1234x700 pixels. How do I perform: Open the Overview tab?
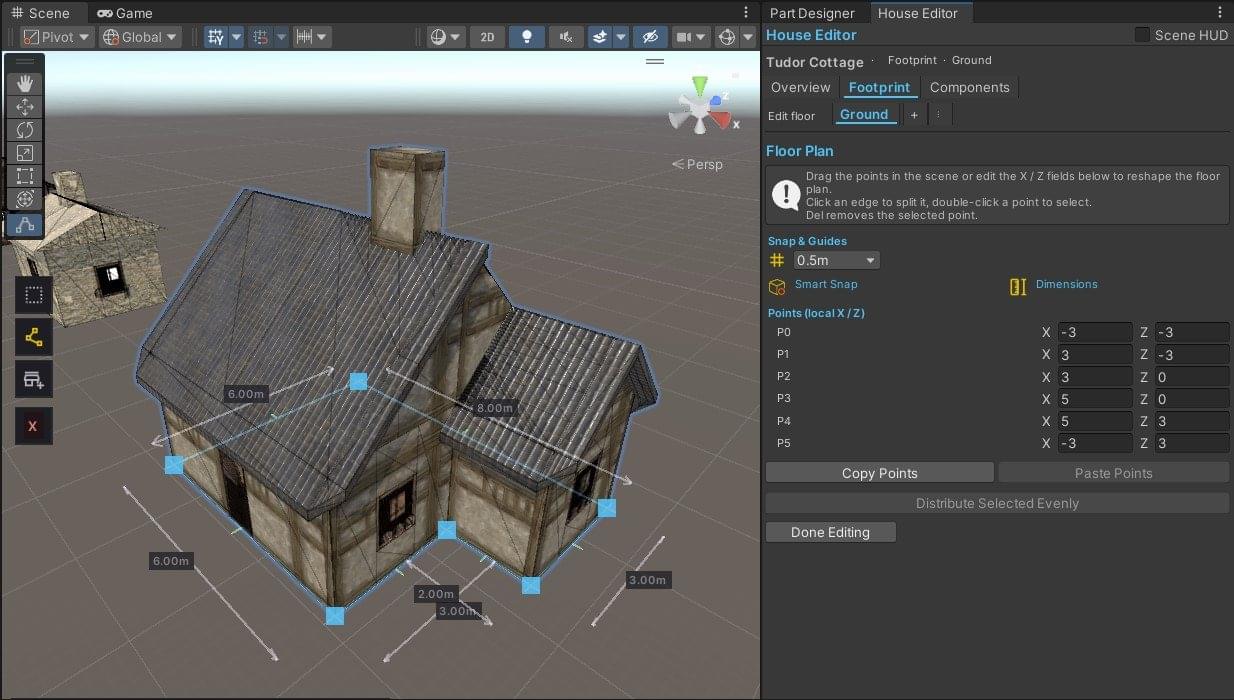[x=800, y=88]
